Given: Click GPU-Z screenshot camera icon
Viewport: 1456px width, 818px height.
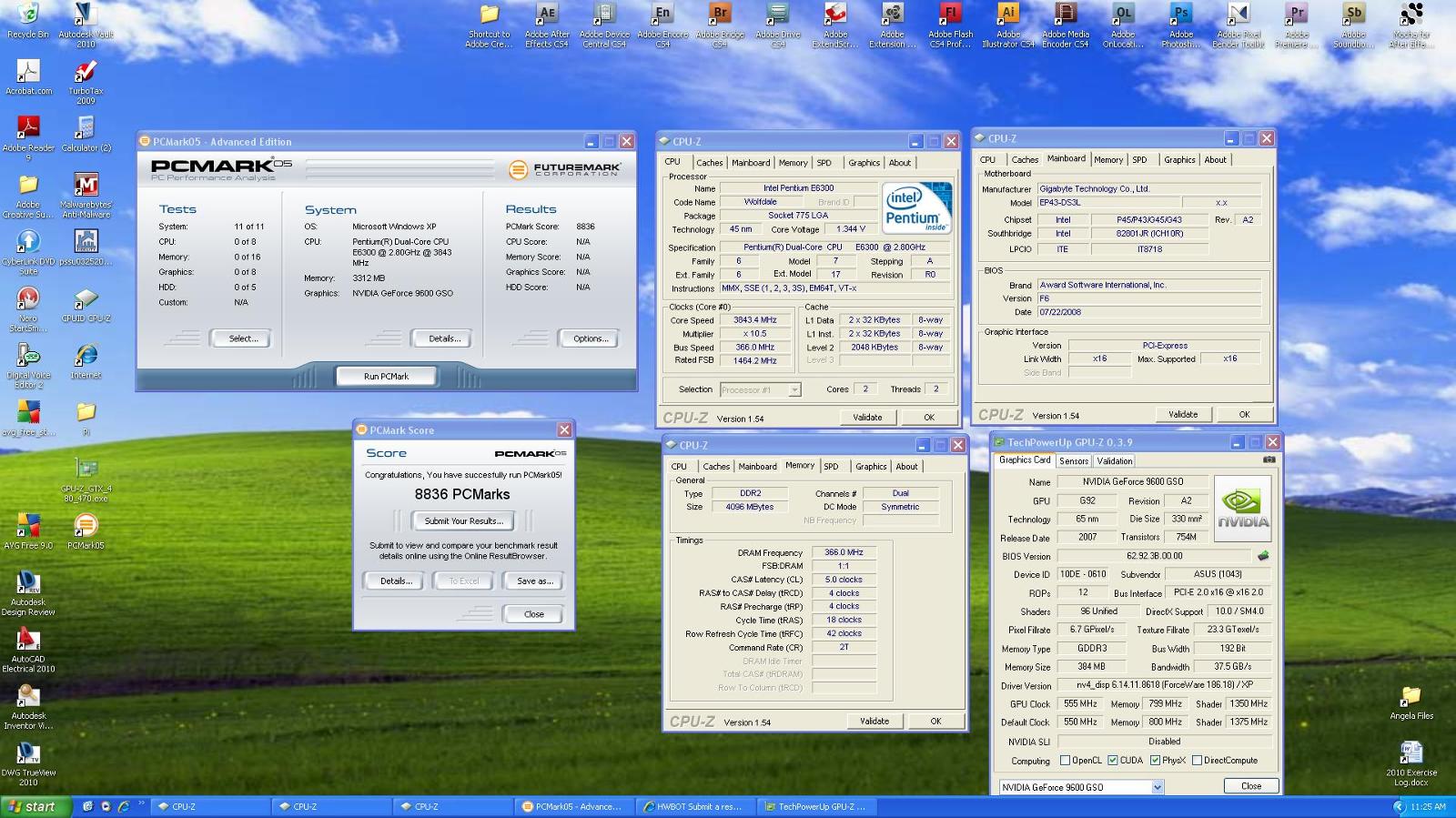Looking at the screenshot, I should (1269, 459).
